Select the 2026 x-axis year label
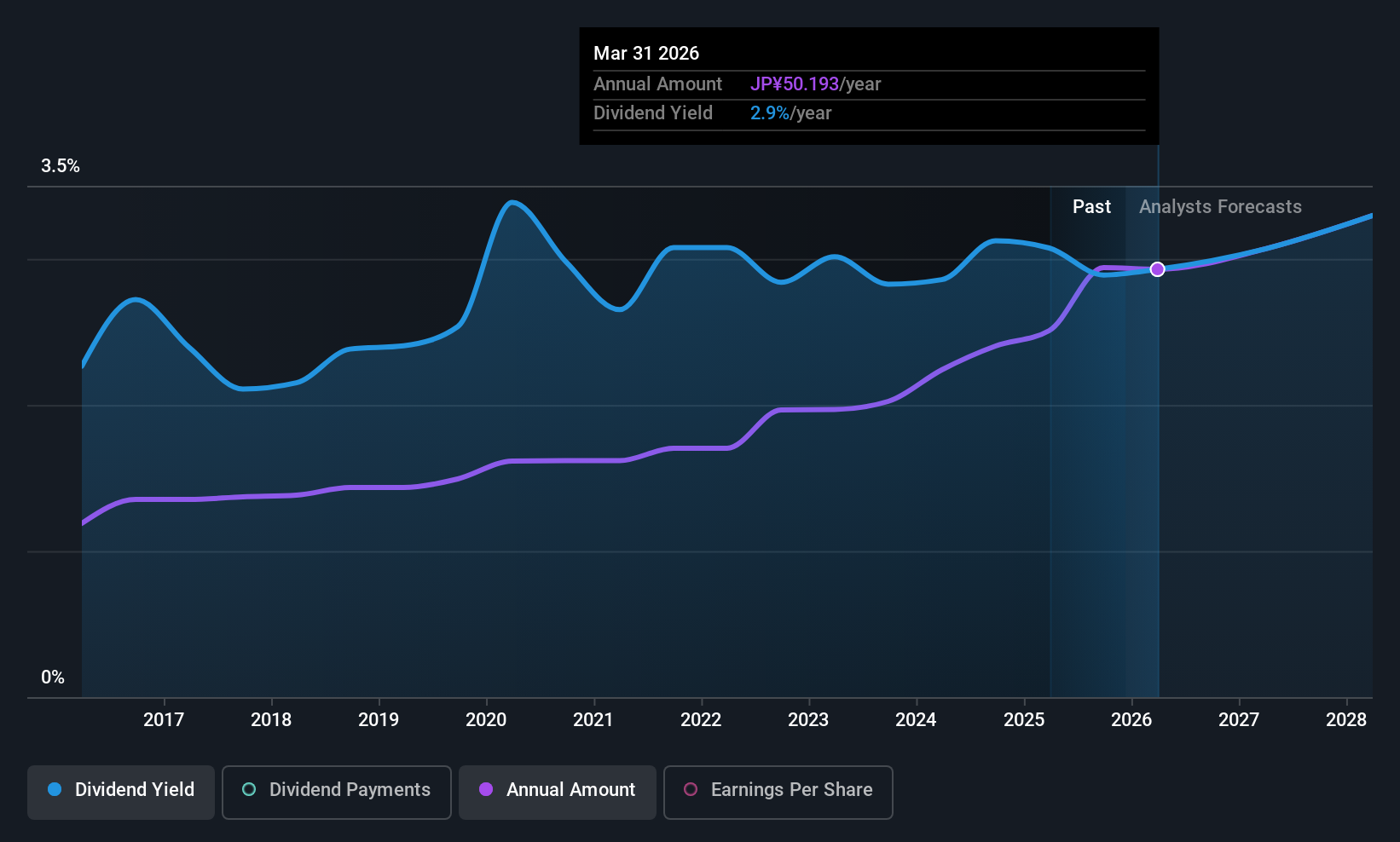Image resolution: width=1400 pixels, height=842 pixels. pos(1131,720)
